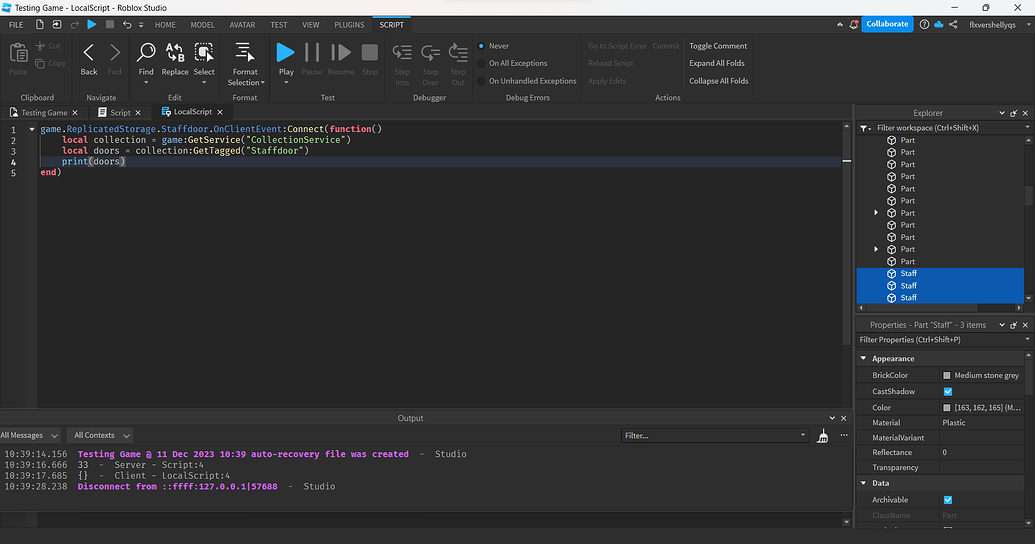This screenshot has width=1035, height=544.
Task: Open the Format Selection dropdown arrow
Action: point(263,83)
